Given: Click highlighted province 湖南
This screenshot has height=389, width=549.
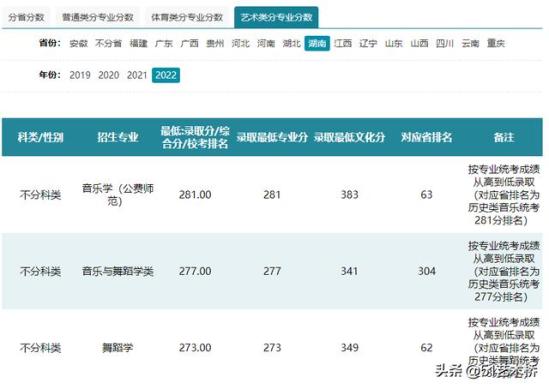Looking at the screenshot, I should tap(317, 43).
